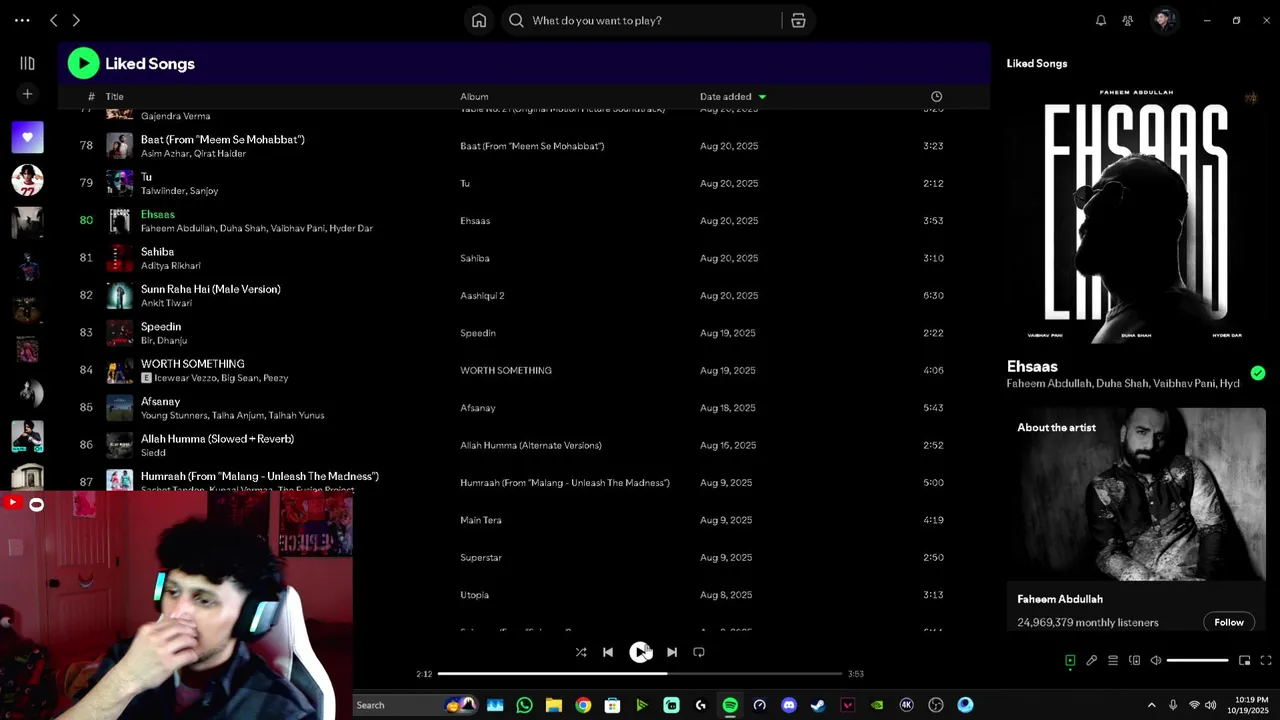Select Sunn Raha Hai (Male Version)

[x=211, y=289]
